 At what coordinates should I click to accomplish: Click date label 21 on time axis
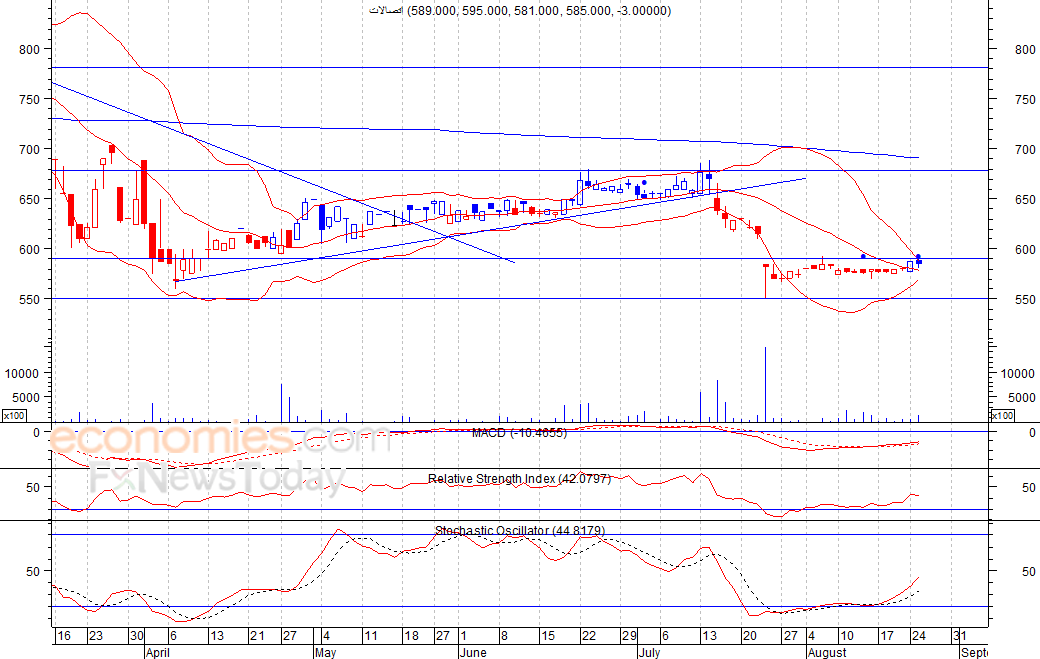(x=257, y=636)
